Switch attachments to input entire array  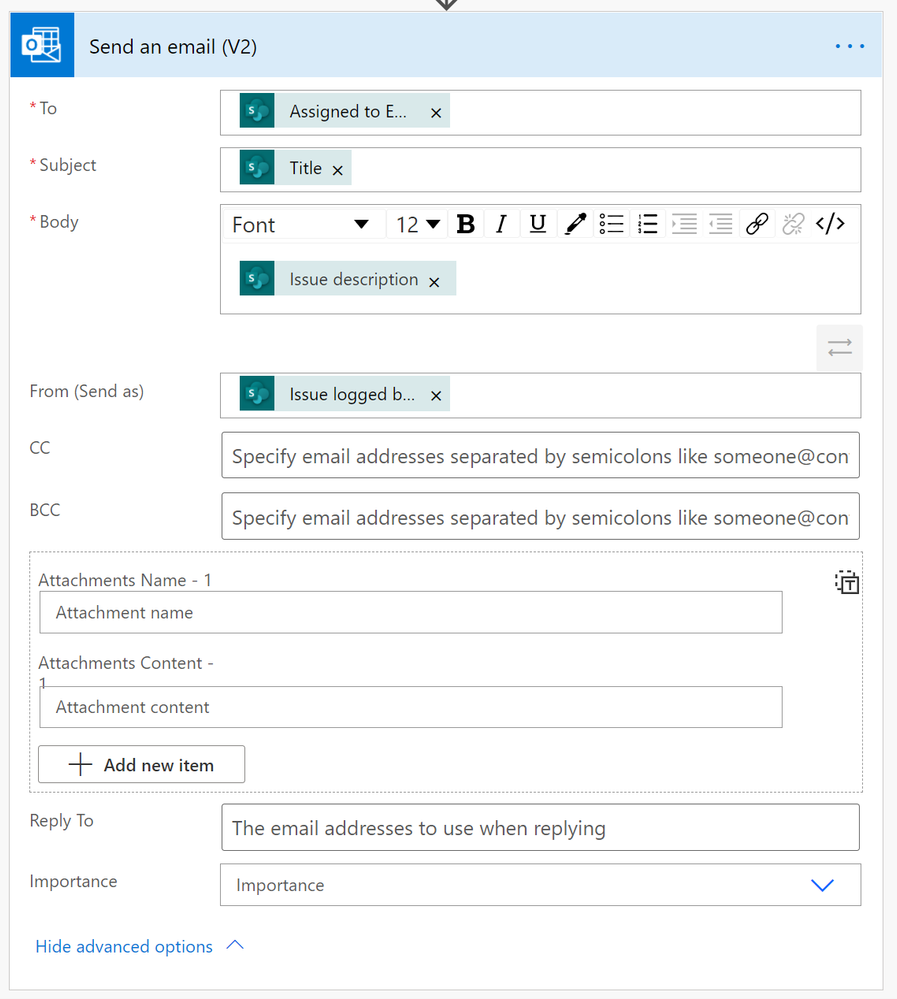click(847, 582)
